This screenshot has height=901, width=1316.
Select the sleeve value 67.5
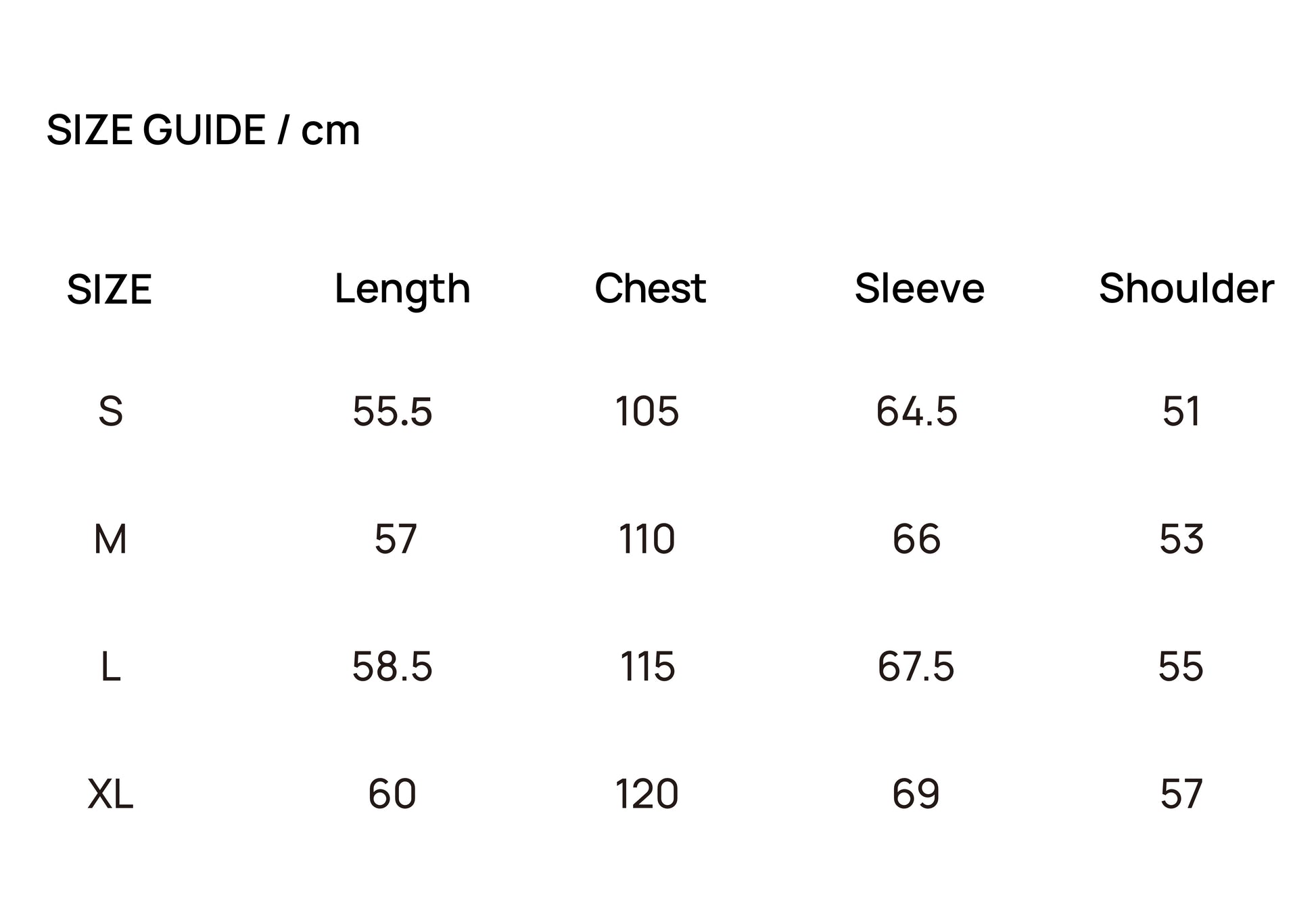tap(916, 667)
